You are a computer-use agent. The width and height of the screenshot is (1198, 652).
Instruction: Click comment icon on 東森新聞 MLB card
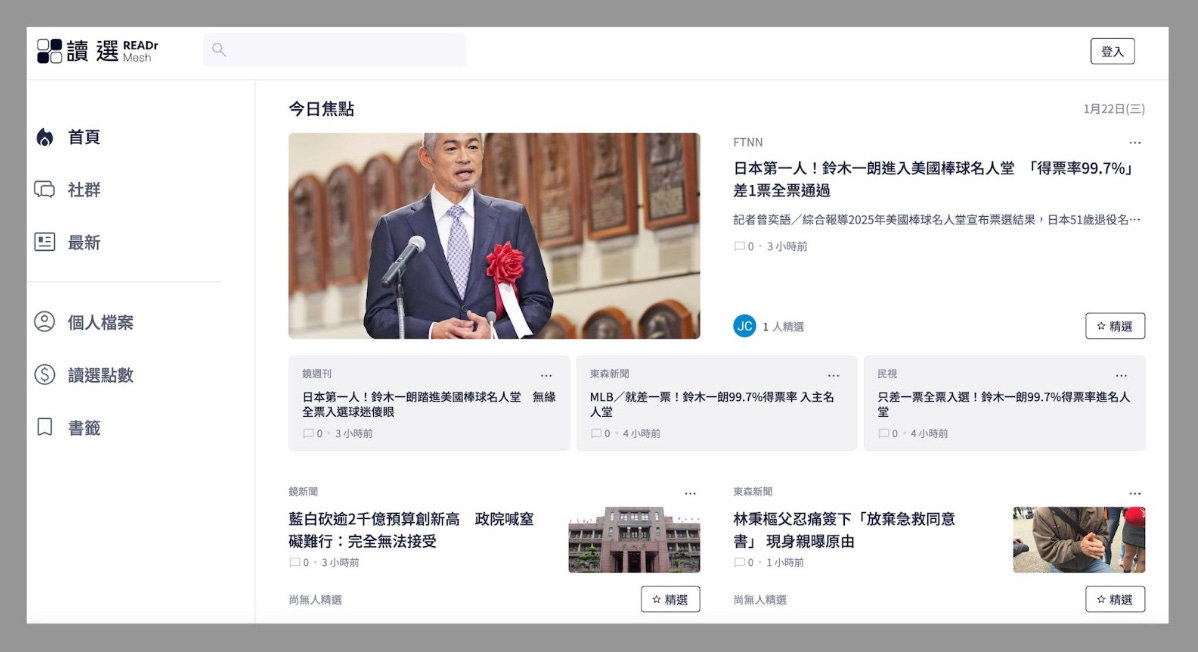click(596, 433)
